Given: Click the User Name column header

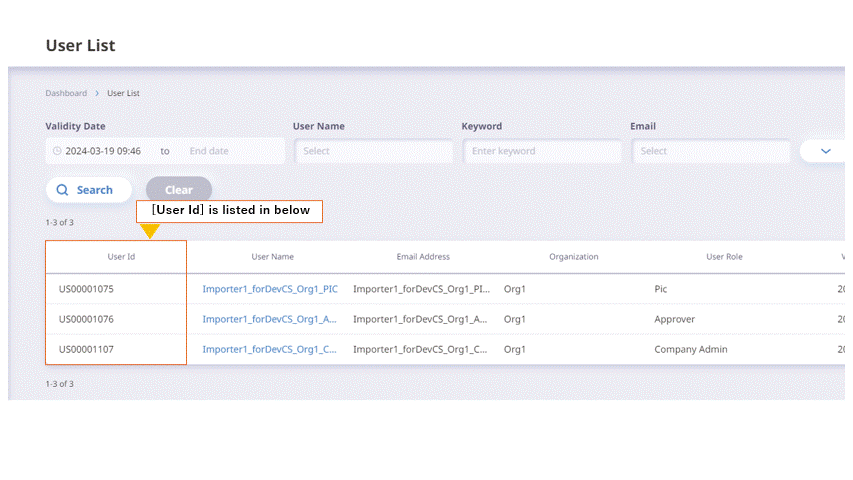Looking at the screenshot, I should click(x=272, y=257).
